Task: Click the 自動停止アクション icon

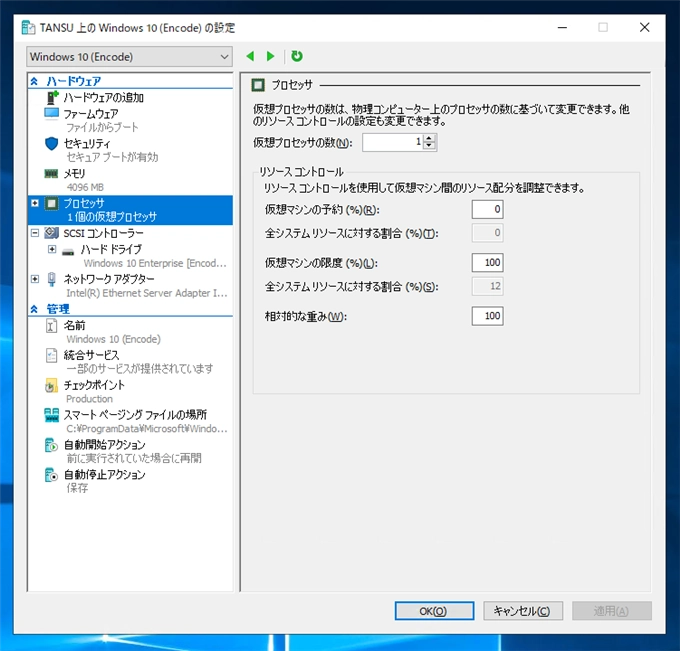Action: tap(51, 475)
